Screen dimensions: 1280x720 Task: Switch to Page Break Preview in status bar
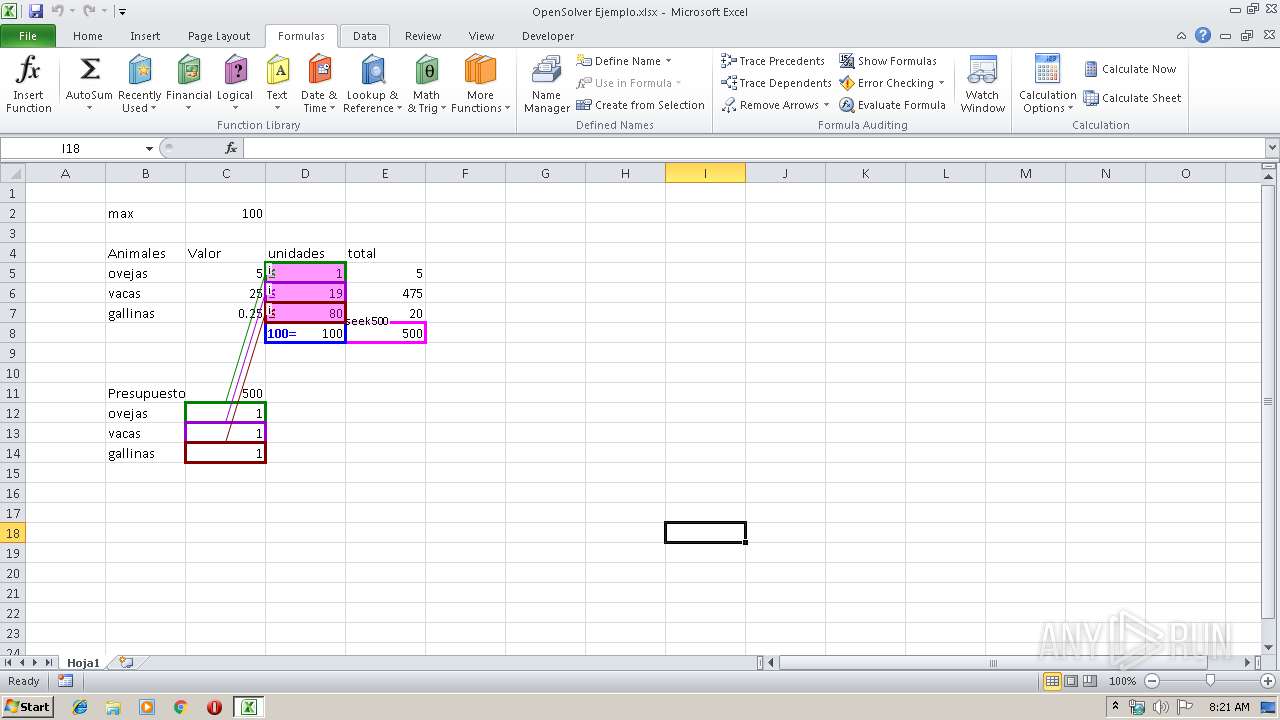[x=1090, y=681]
